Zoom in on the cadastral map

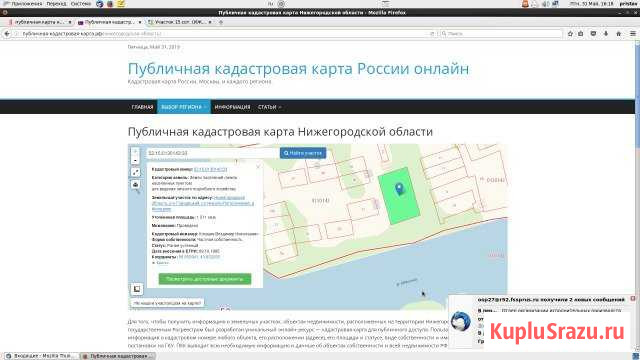coord(136,151)
